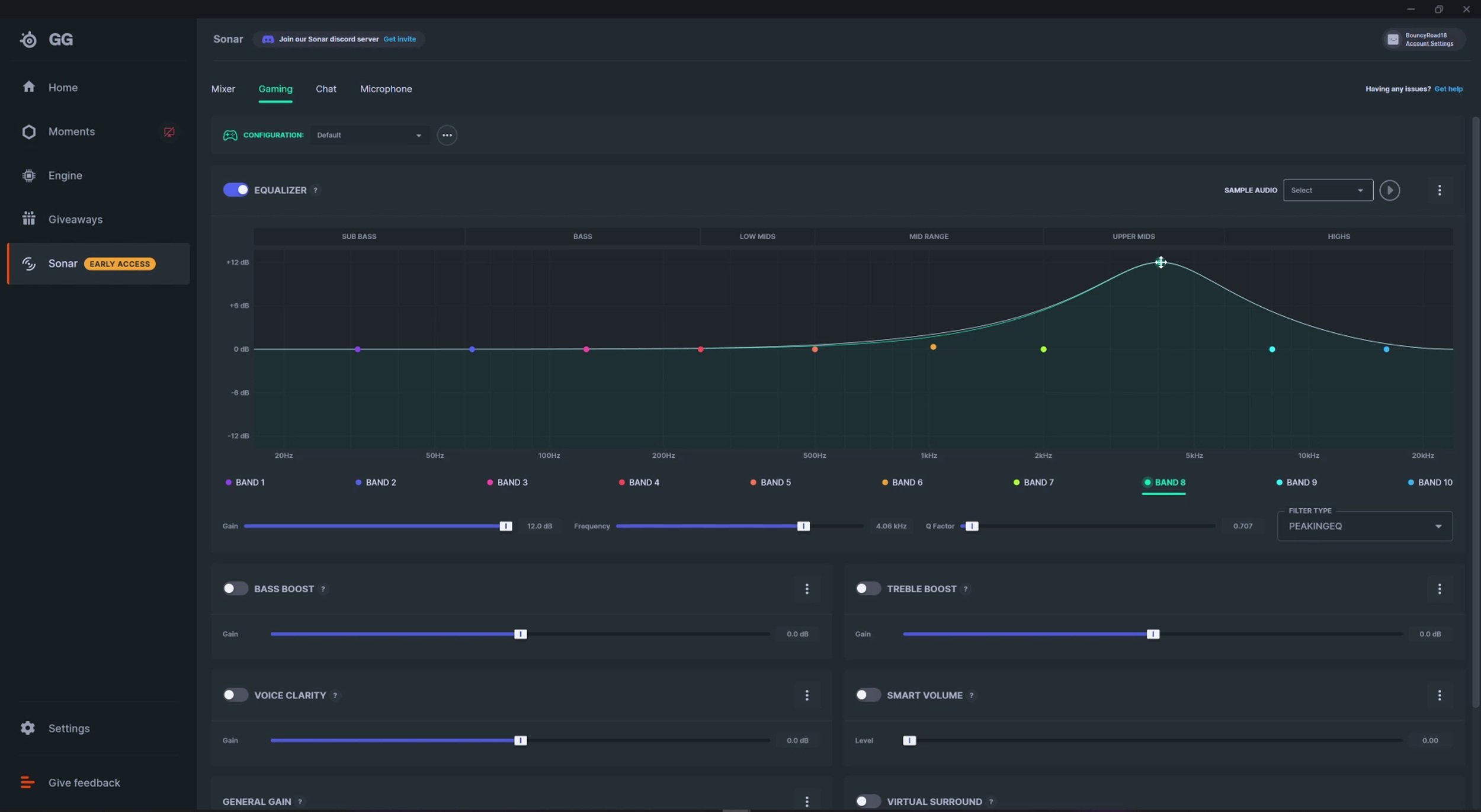Switch to the Chat tab
This screenshot has width=1481, height=812.
point(326,89)
